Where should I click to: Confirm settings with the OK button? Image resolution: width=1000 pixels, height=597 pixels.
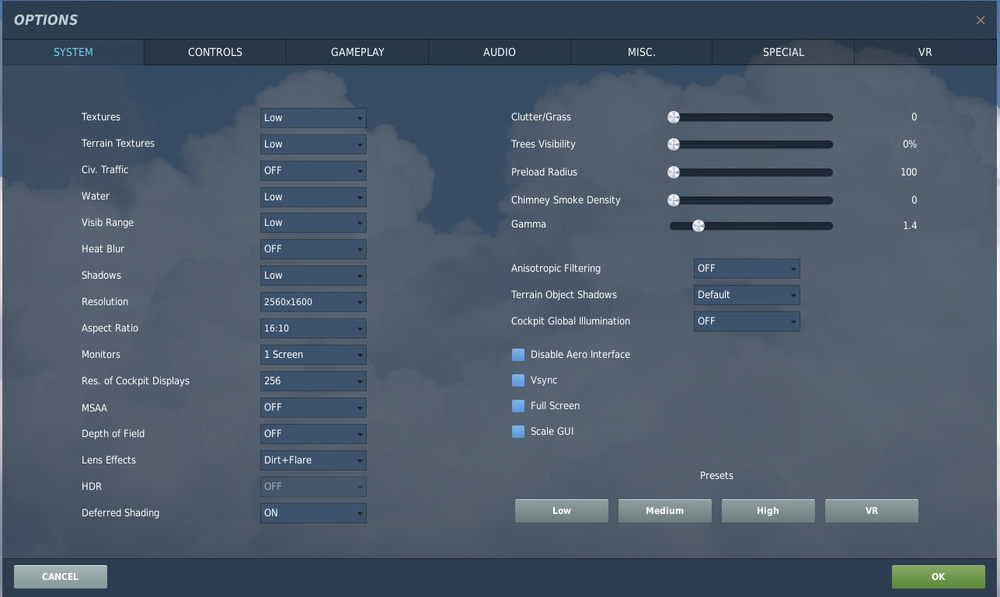(938, 576)
